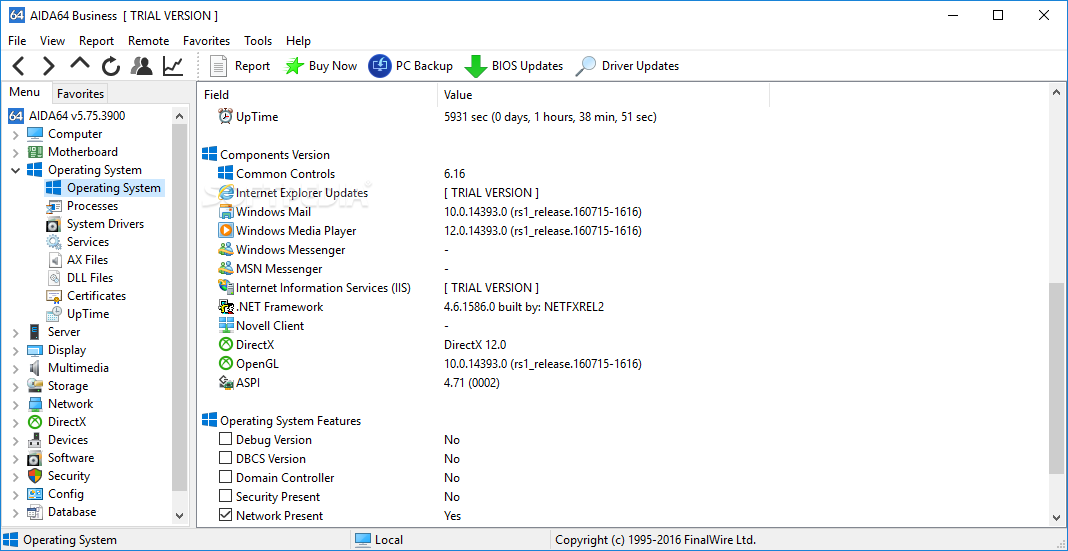Screen dimensions: 1068x551
Task: Select the Services gear item
Action: (x=87, y=242)
